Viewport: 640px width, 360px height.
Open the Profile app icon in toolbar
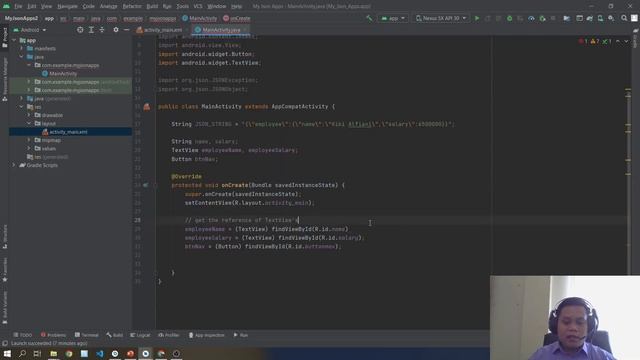coord(531,18)
